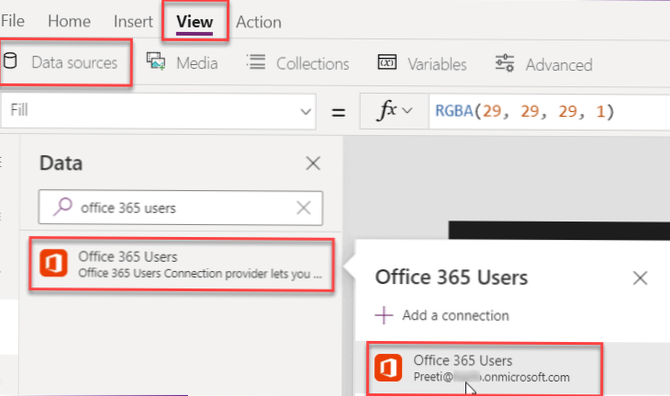Click the fx formula icon

point(386,110)
